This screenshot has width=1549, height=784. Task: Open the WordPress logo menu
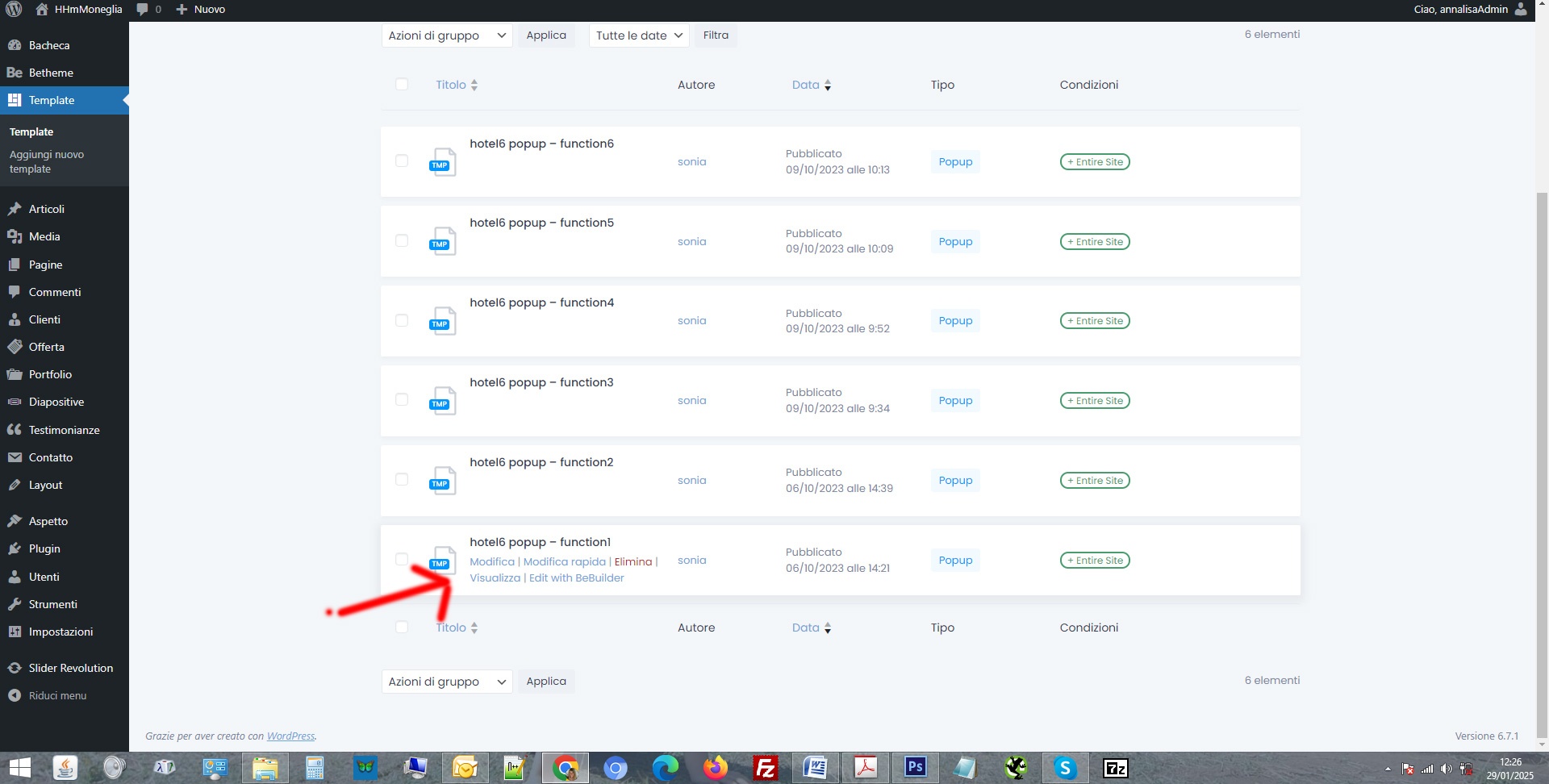[14, 9]
